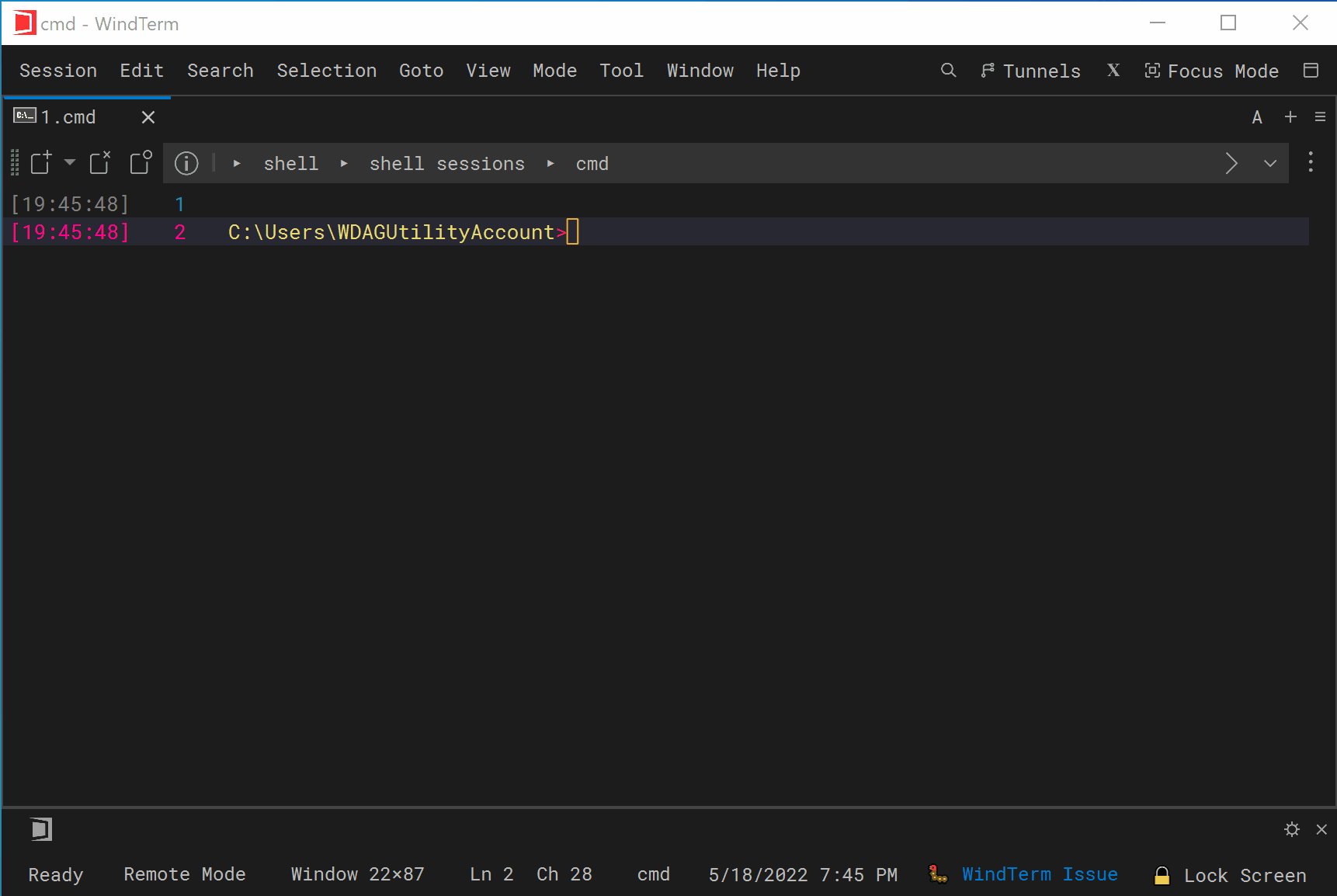Click the bug icon in status bar
Viewport: 1337px width, 896px height.
point(938,874)
